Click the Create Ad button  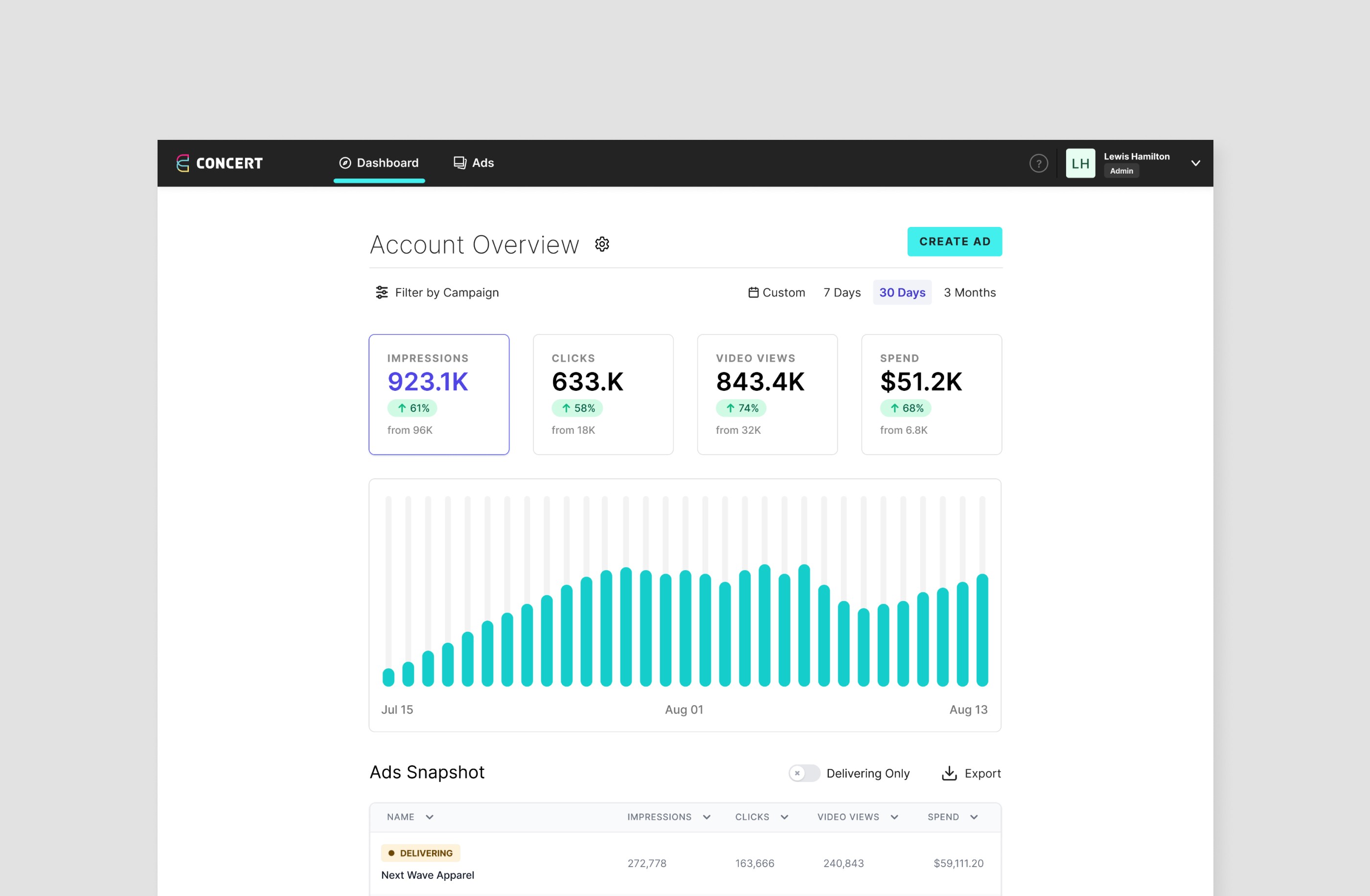pos(955,241)
